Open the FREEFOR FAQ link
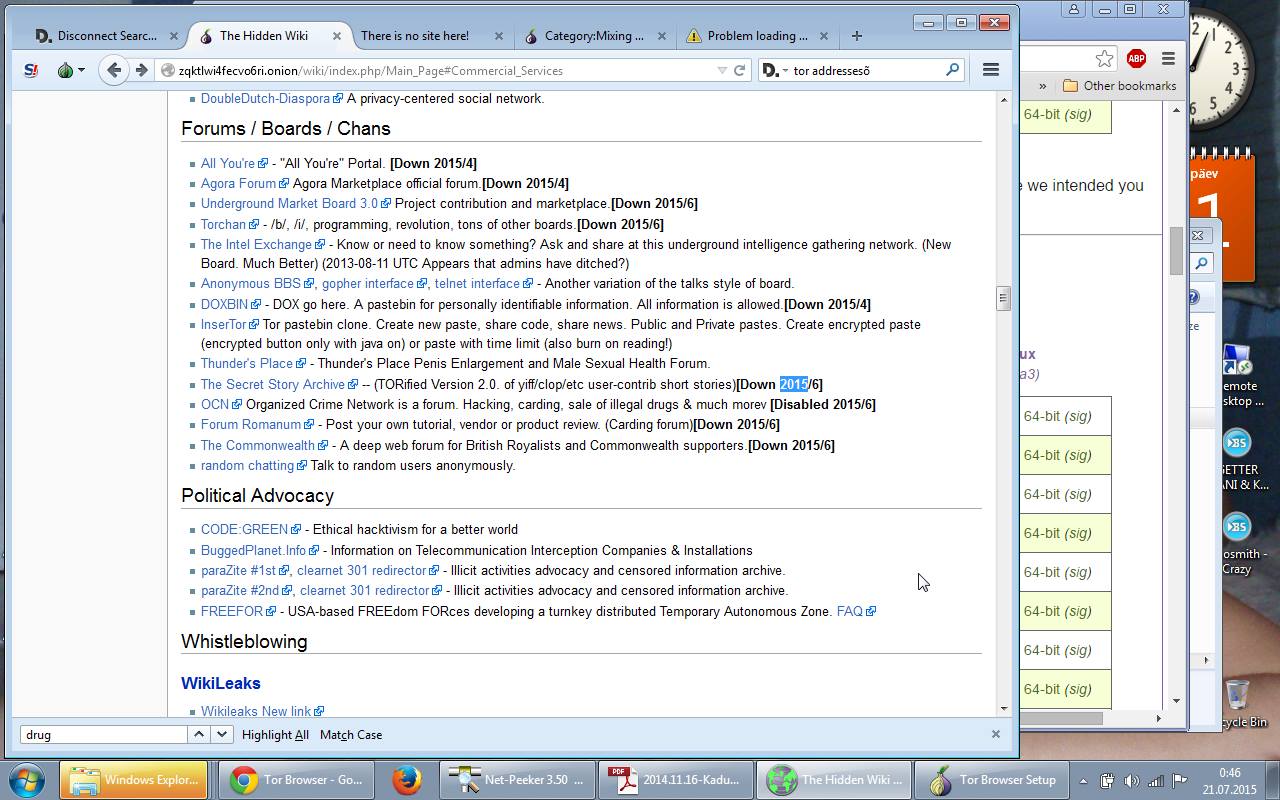This screenshot has width=1280, height=800. coord(849,612)
